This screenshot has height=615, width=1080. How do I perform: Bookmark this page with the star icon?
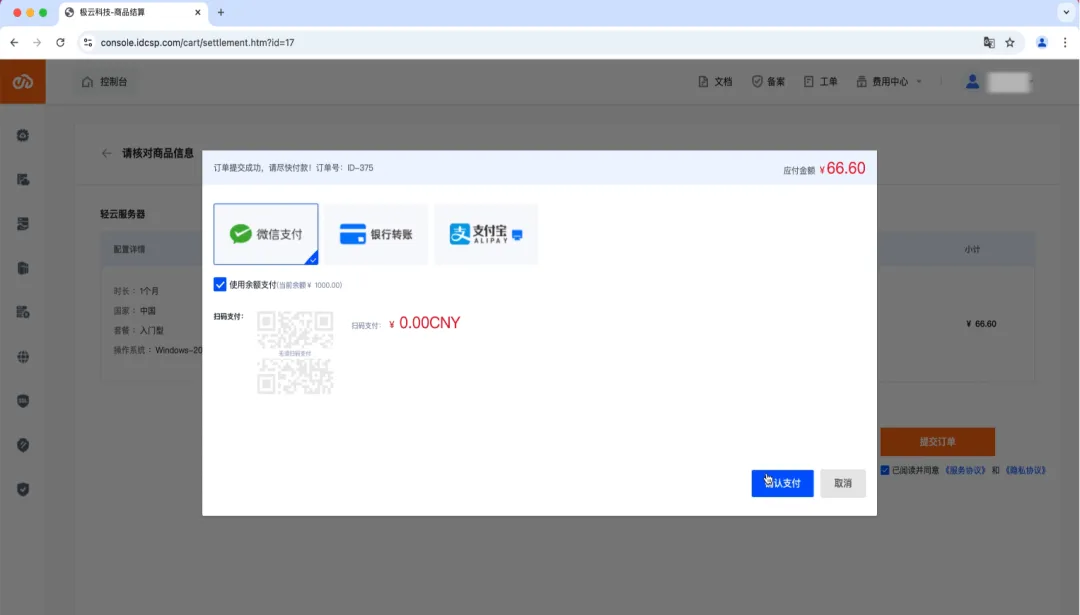1010,43
